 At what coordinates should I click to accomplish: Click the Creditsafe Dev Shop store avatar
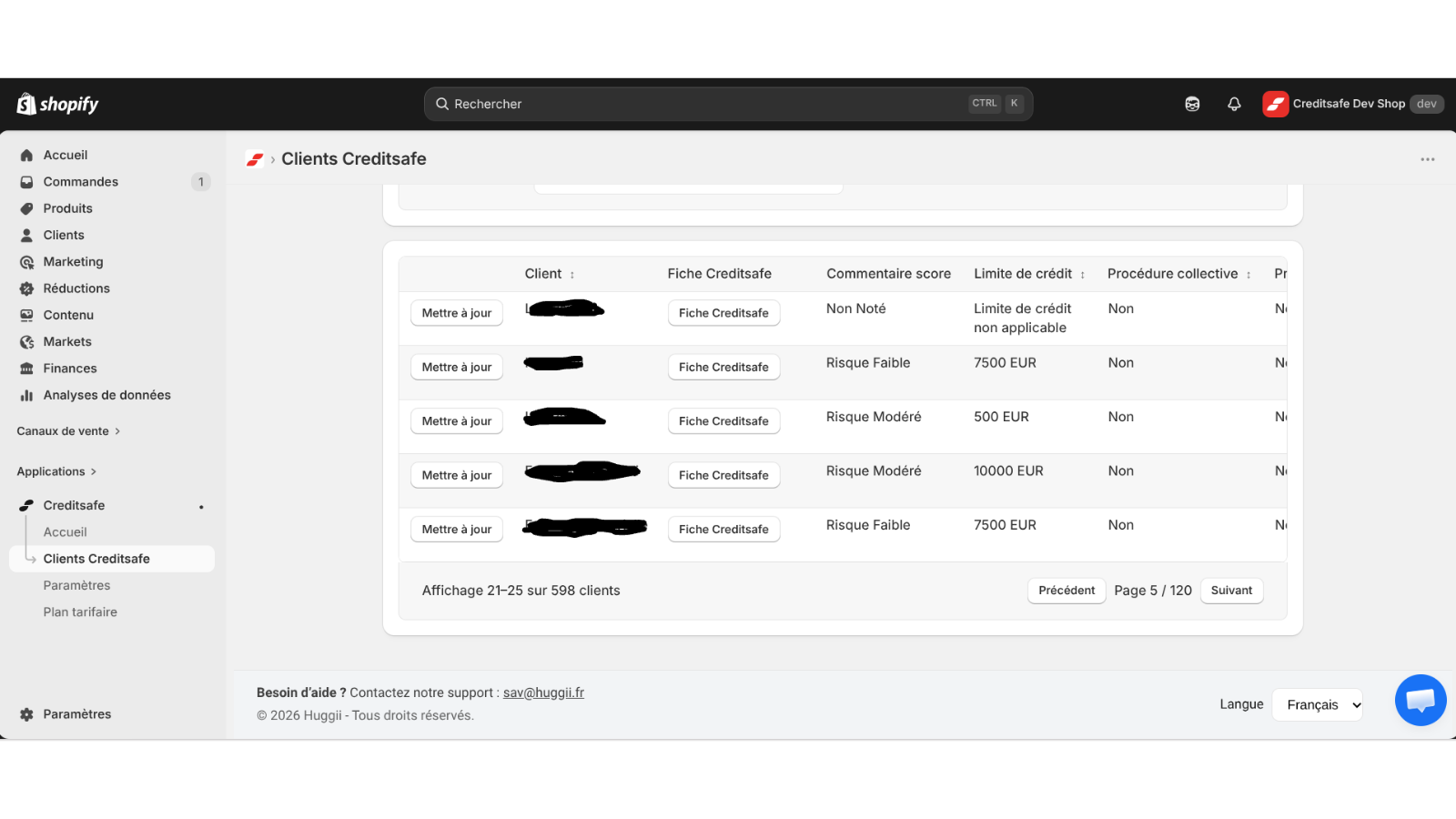click(x=1276, y=104)
